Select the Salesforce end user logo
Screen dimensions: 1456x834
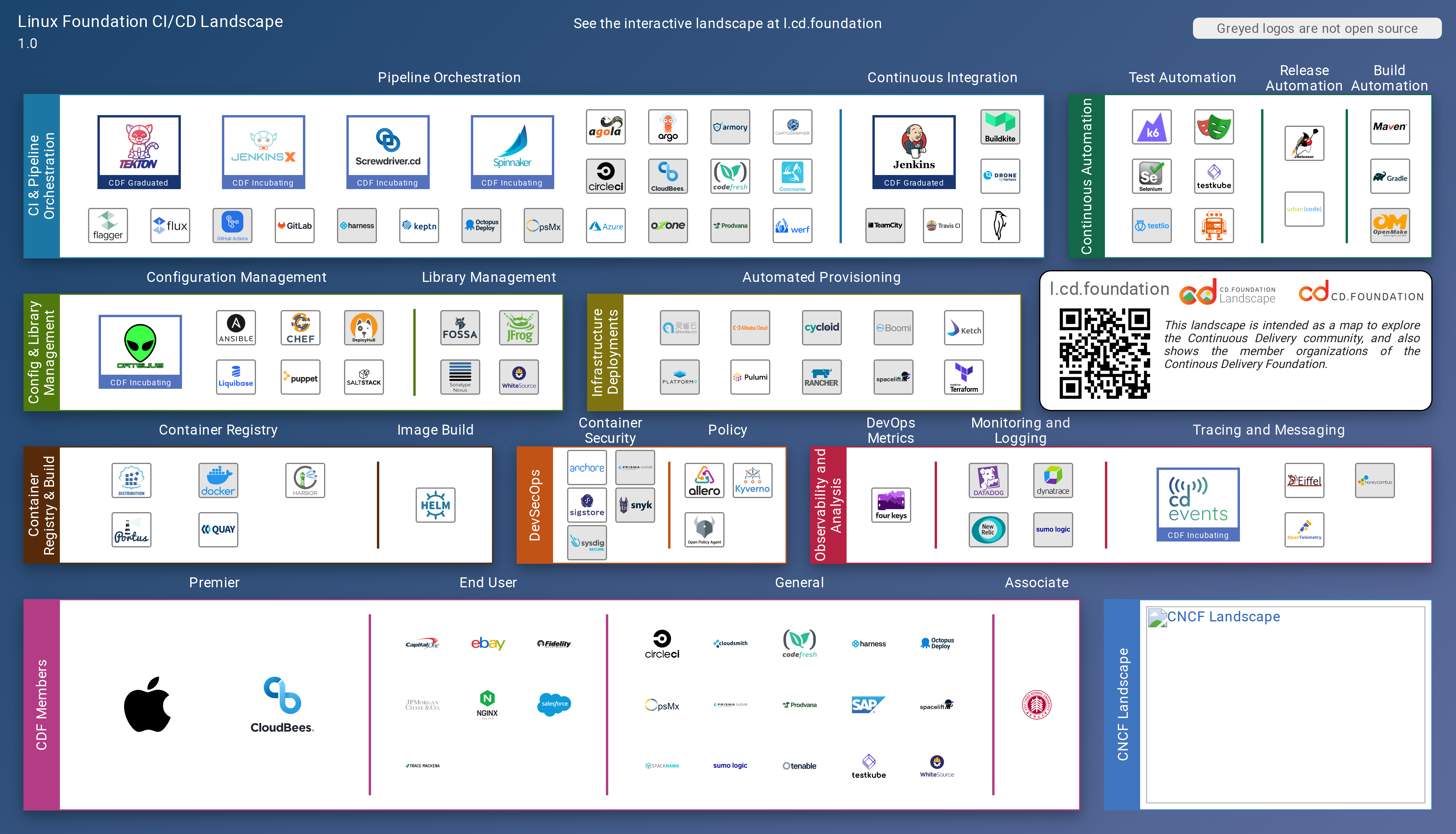tap(554, 704)
